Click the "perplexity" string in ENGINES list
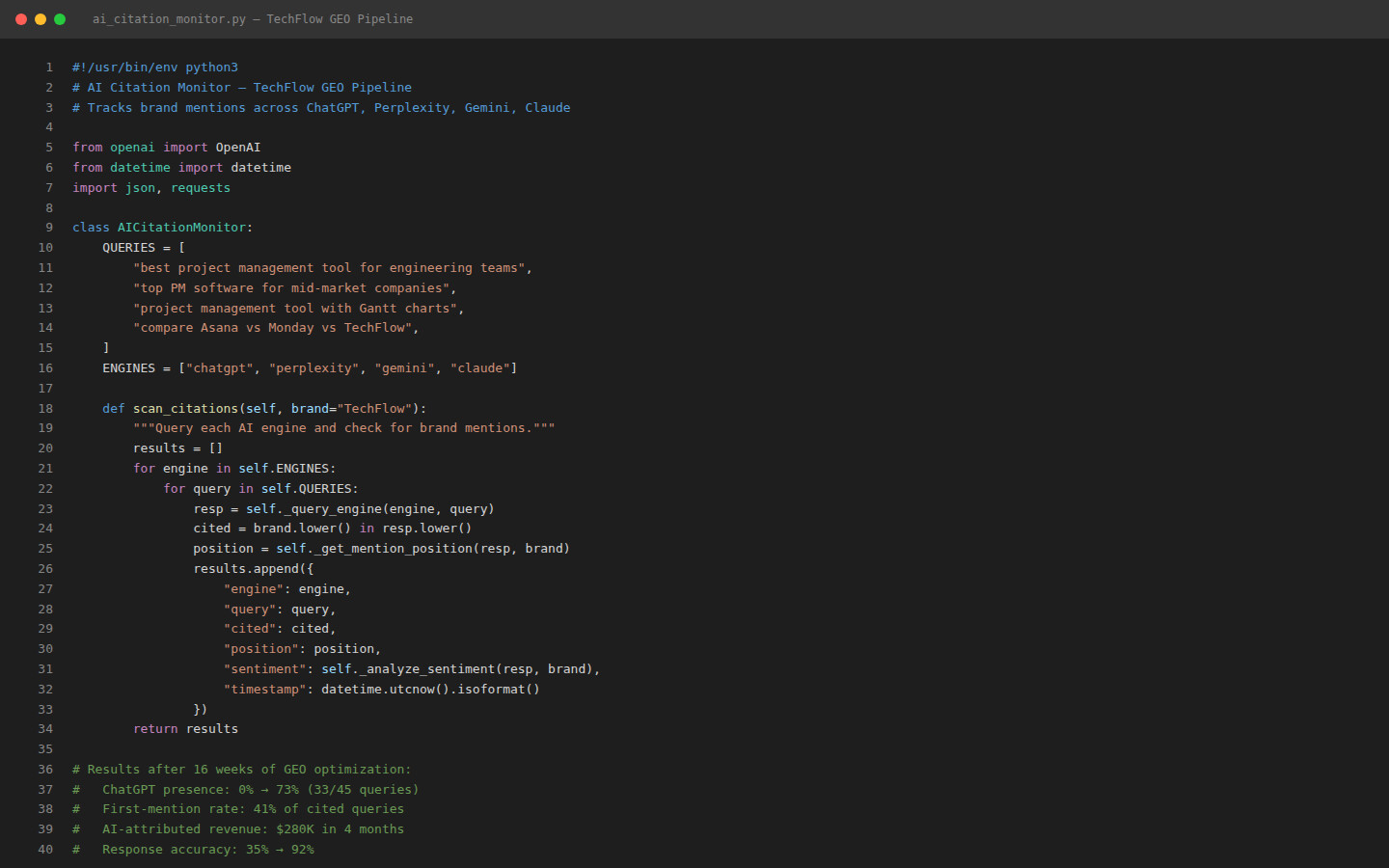Viewport: 1389px width, 868px height. (314, 368)
